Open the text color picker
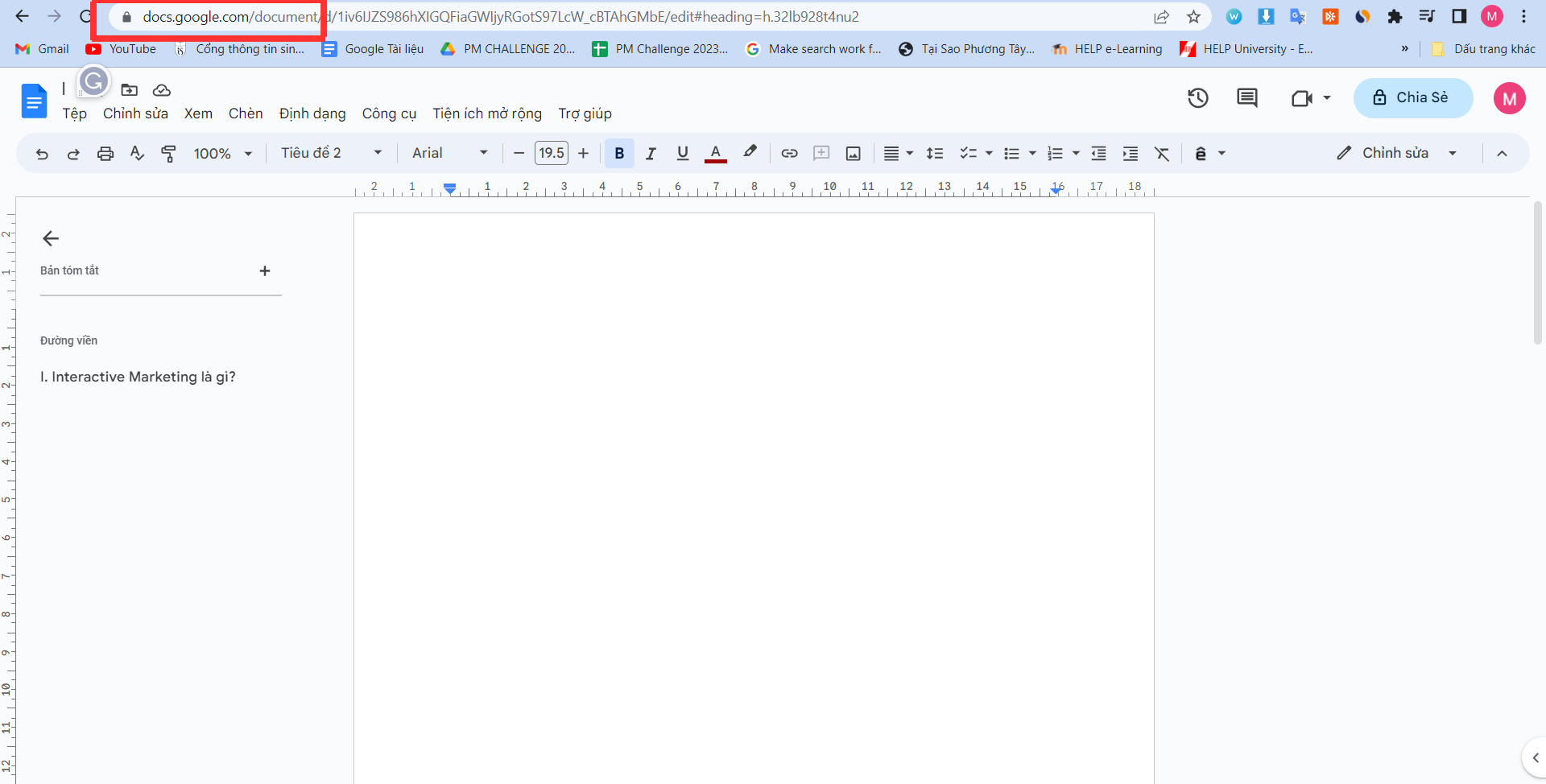This screenshot has height=784, width=1546. [x=715, y=154]
